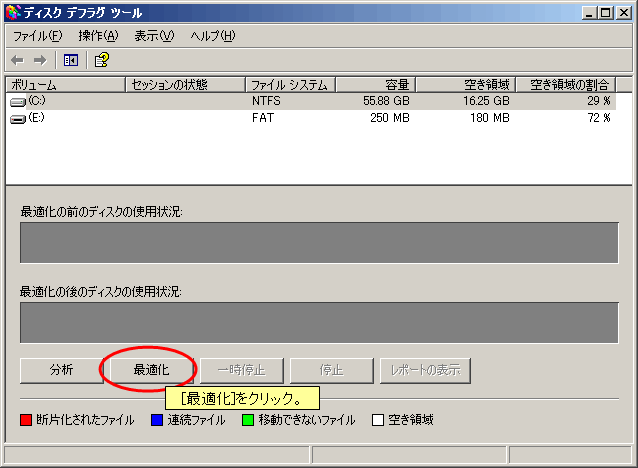
Task: Open the 表示(V) menu
Action: coord(154,36)
